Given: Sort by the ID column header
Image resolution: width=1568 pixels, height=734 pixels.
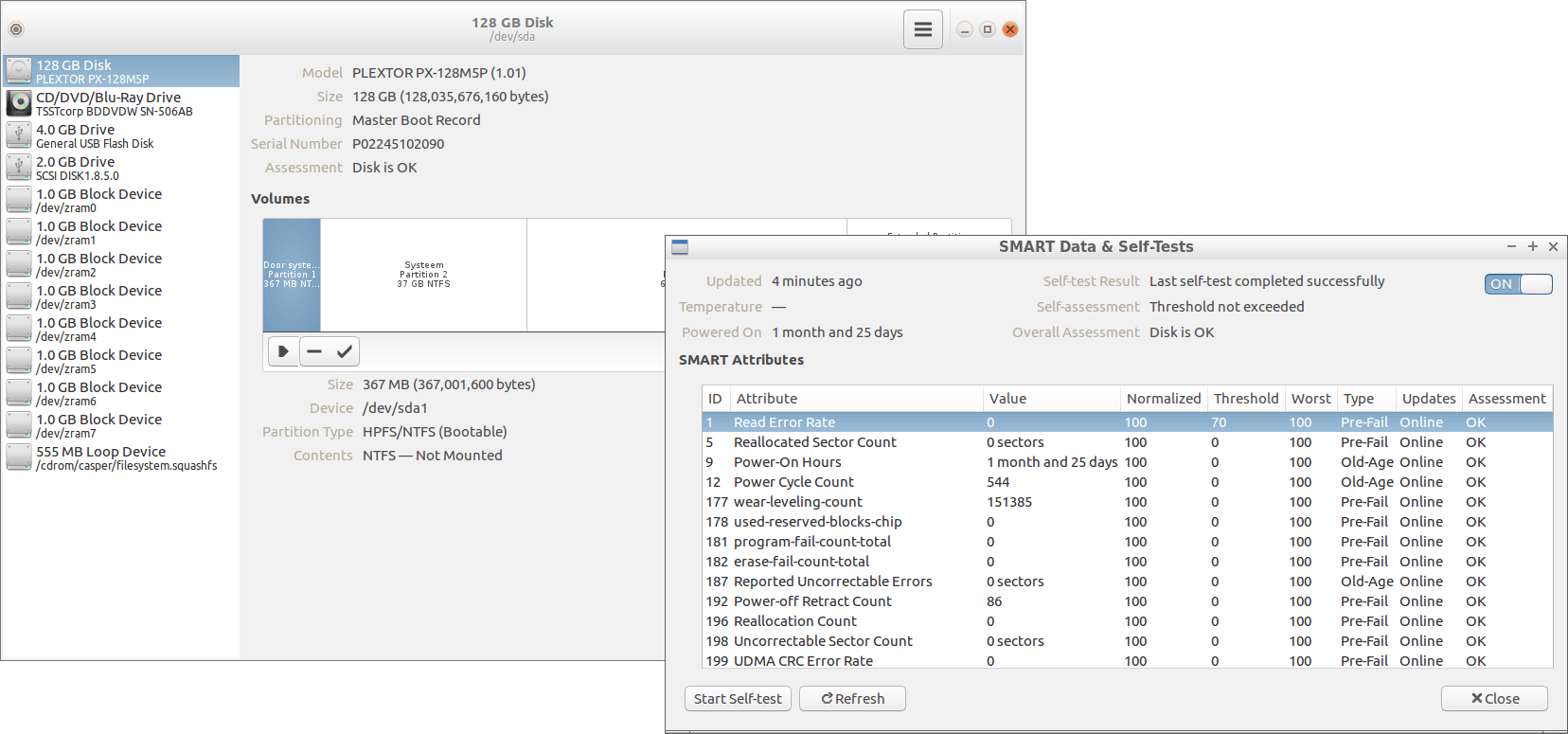Looking at the screenshot, I should click(x=716, y=399).
